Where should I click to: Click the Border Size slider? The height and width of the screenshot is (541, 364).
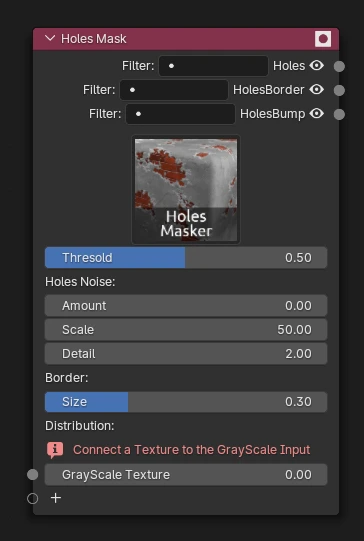coord(186,402)
